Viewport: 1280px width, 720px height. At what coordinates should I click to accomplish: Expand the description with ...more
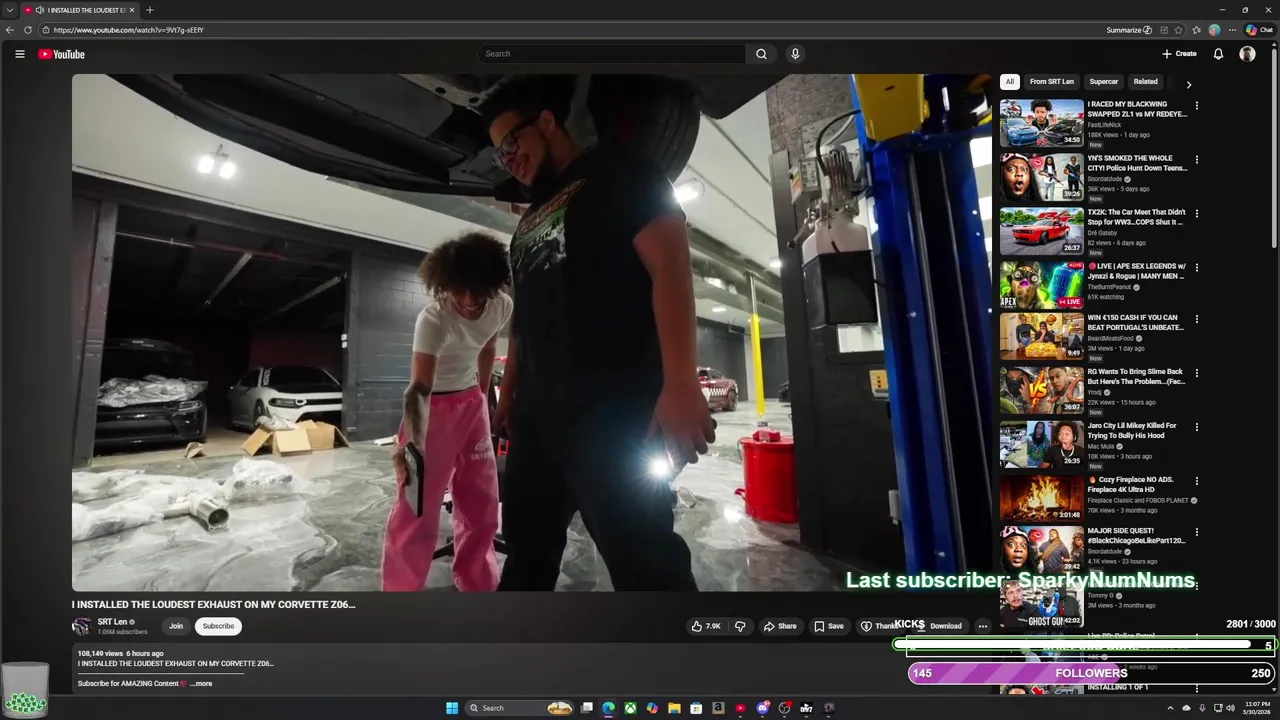201,684
